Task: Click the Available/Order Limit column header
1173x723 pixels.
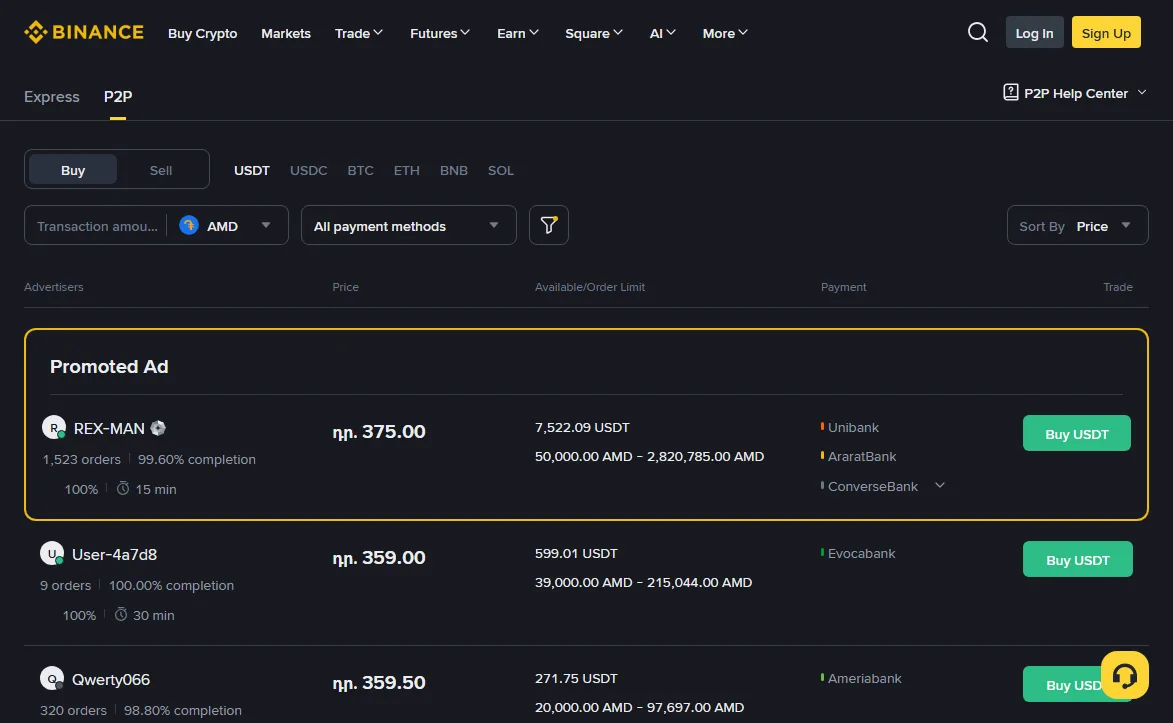Action: pyautogui.click(x=589, y=287)
